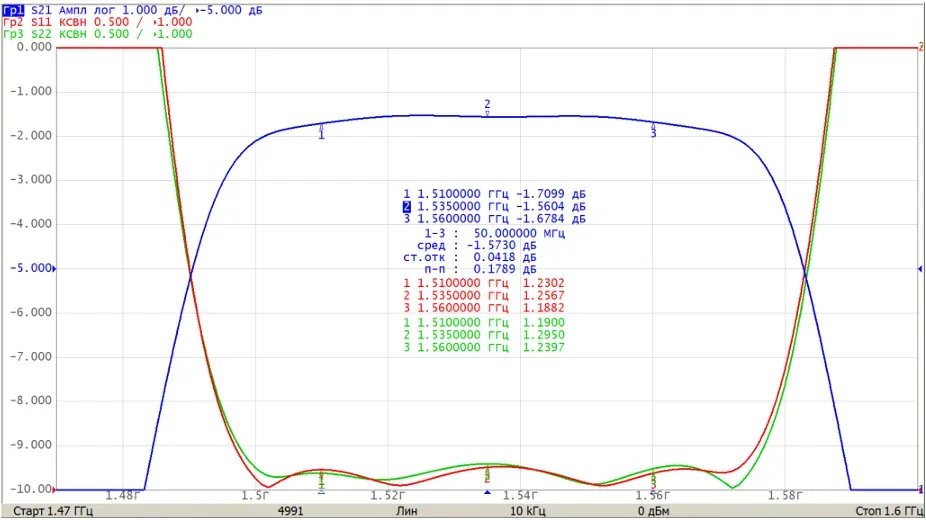This screenshot has height=520, width=926.
Task: Click the Старт 1.47 ГГц field
Action: point(53,511)
